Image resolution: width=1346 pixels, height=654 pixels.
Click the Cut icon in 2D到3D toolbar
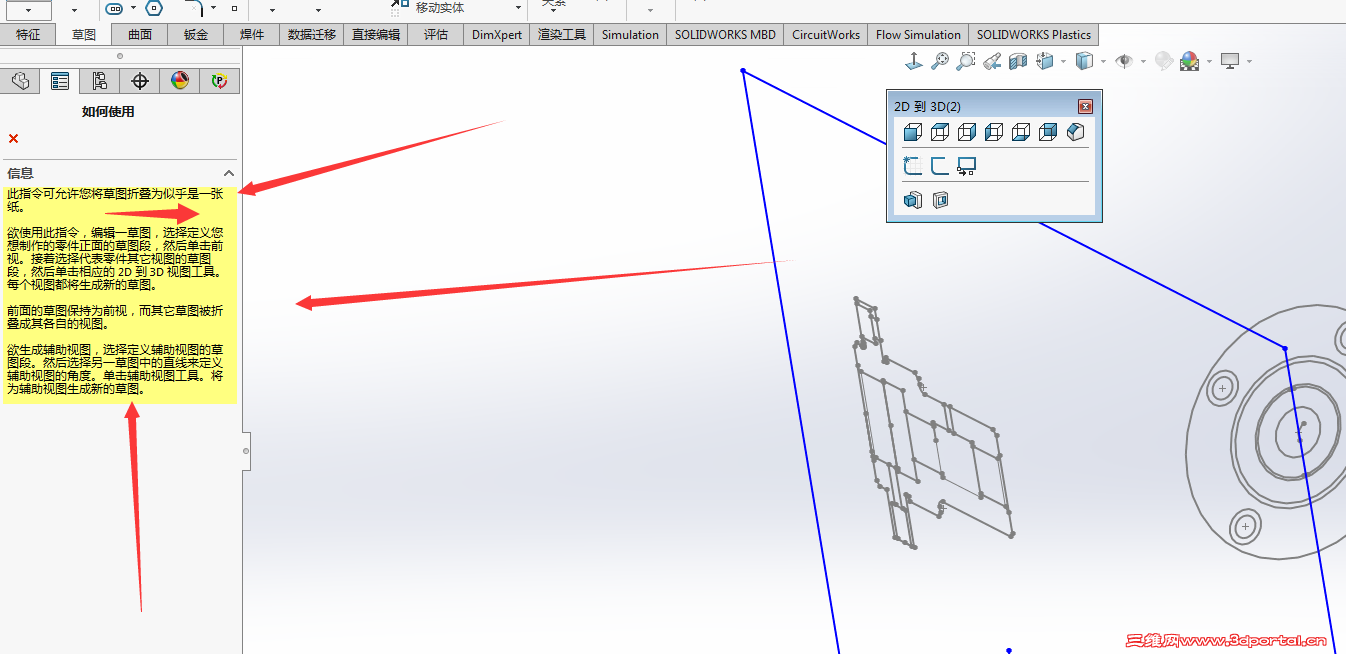pyautogui.click(x=940, y=200)
